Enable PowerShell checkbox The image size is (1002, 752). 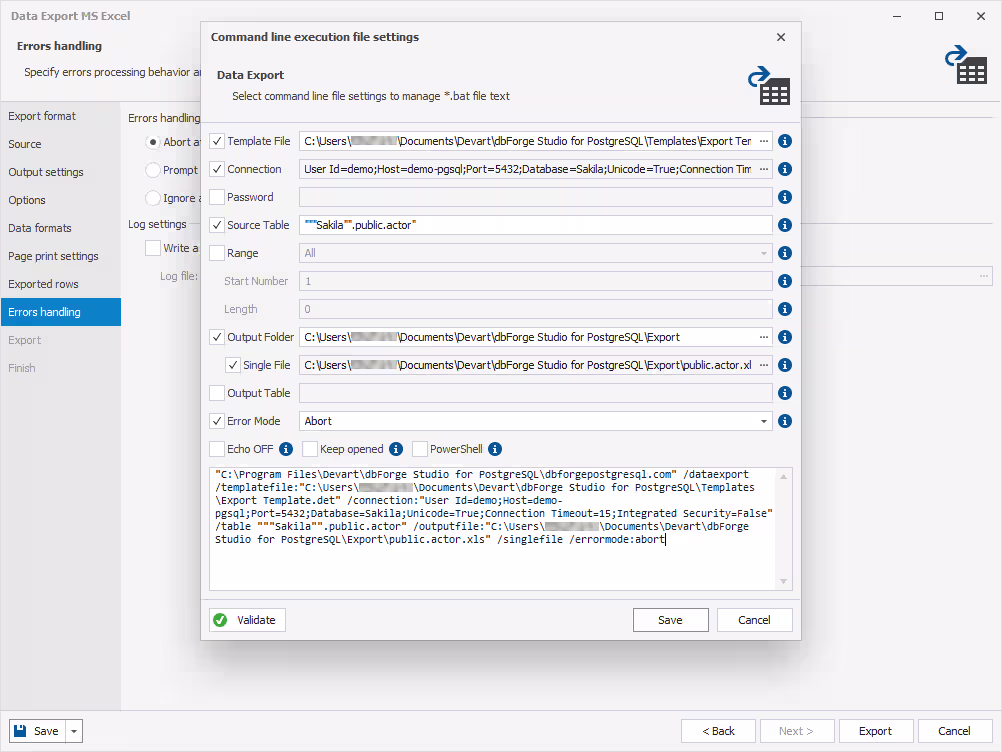click(x=420, y=449)
